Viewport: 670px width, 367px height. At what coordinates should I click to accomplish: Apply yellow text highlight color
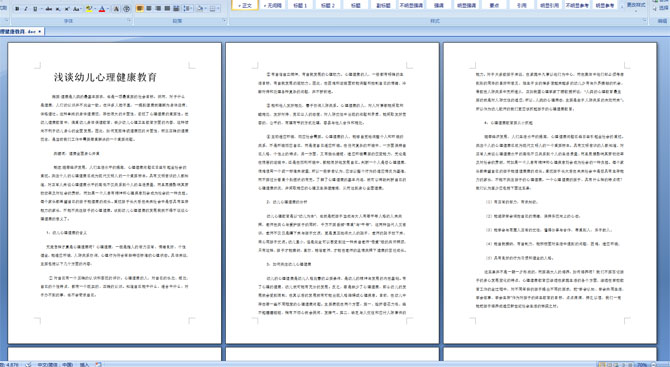pos(89,9)
